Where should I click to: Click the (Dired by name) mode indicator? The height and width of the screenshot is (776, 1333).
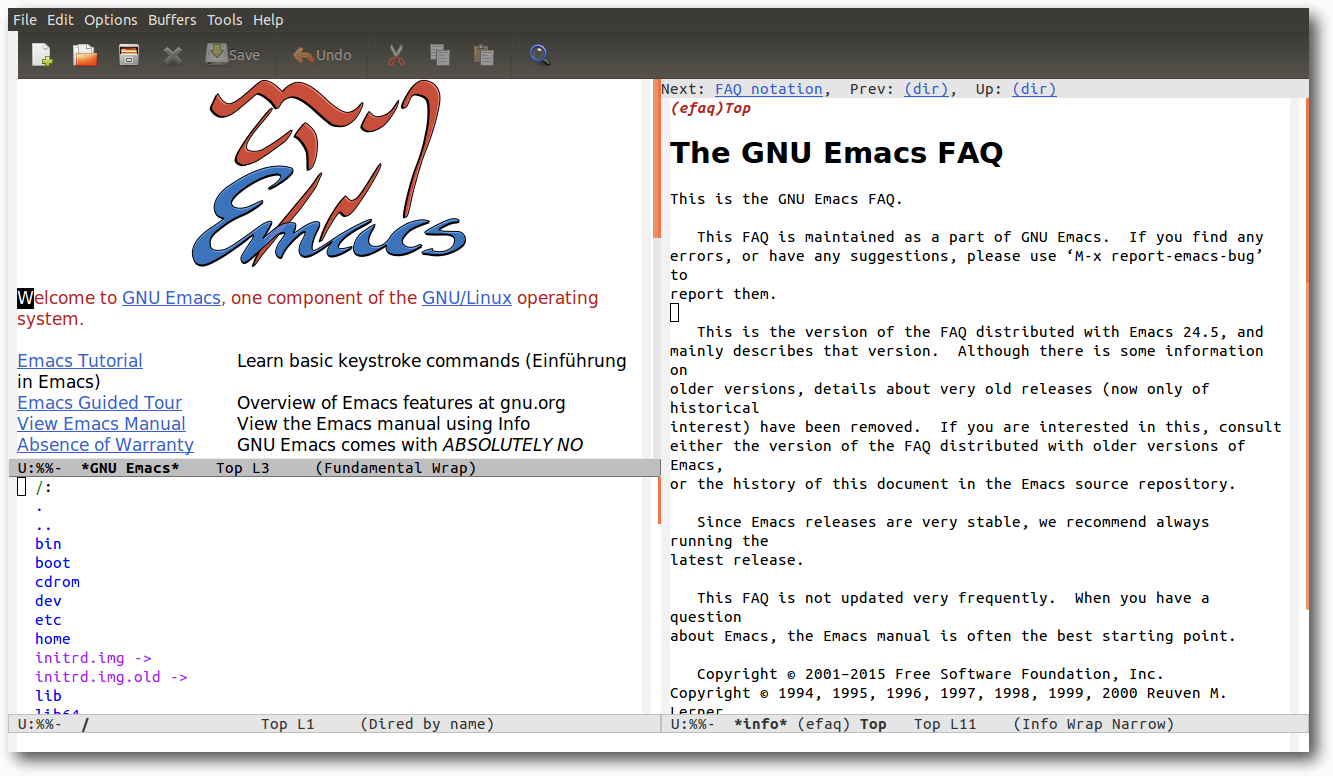coord(427,724)
